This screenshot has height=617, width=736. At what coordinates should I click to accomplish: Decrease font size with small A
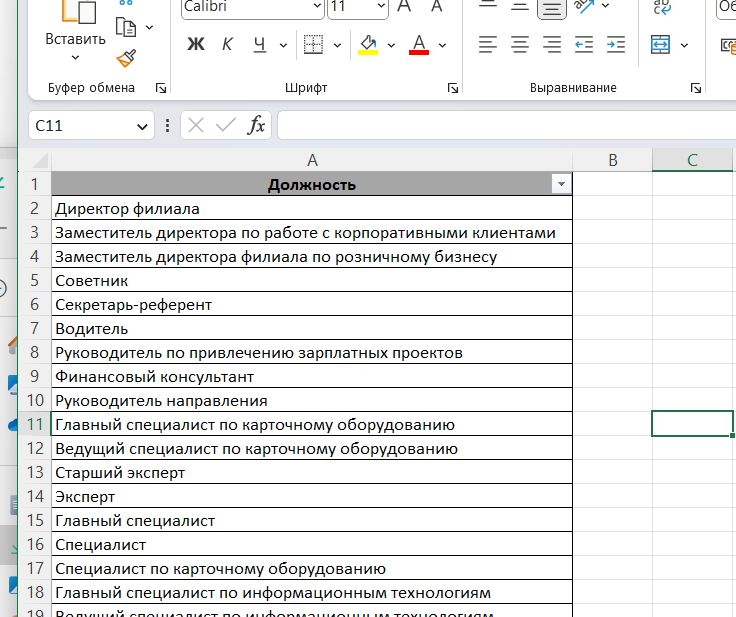tap(437, 7)
